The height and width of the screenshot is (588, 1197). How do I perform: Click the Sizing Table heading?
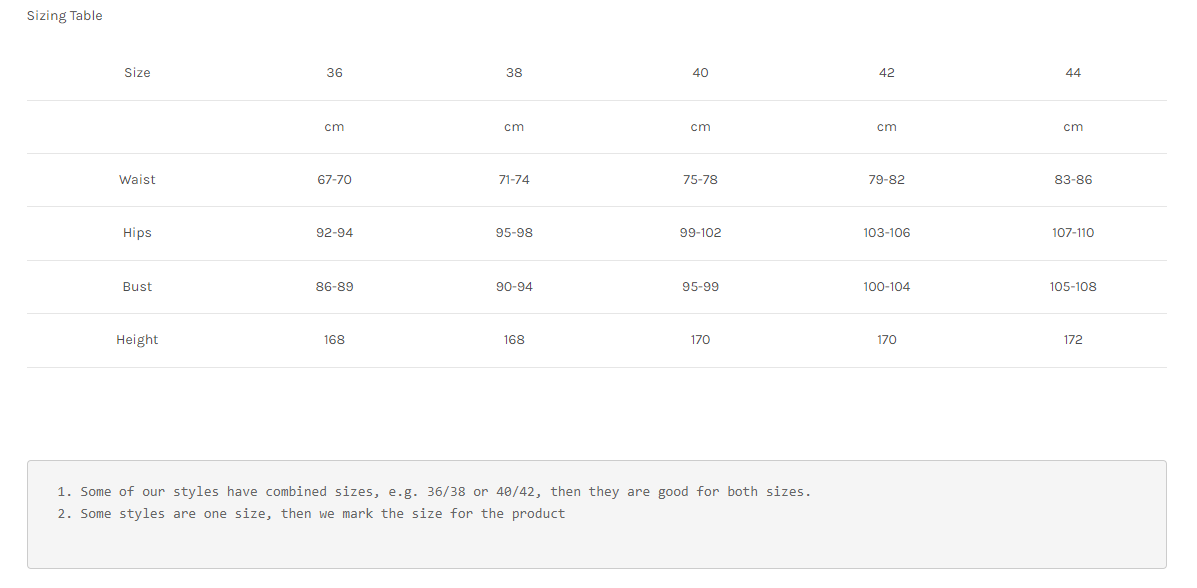64,16
